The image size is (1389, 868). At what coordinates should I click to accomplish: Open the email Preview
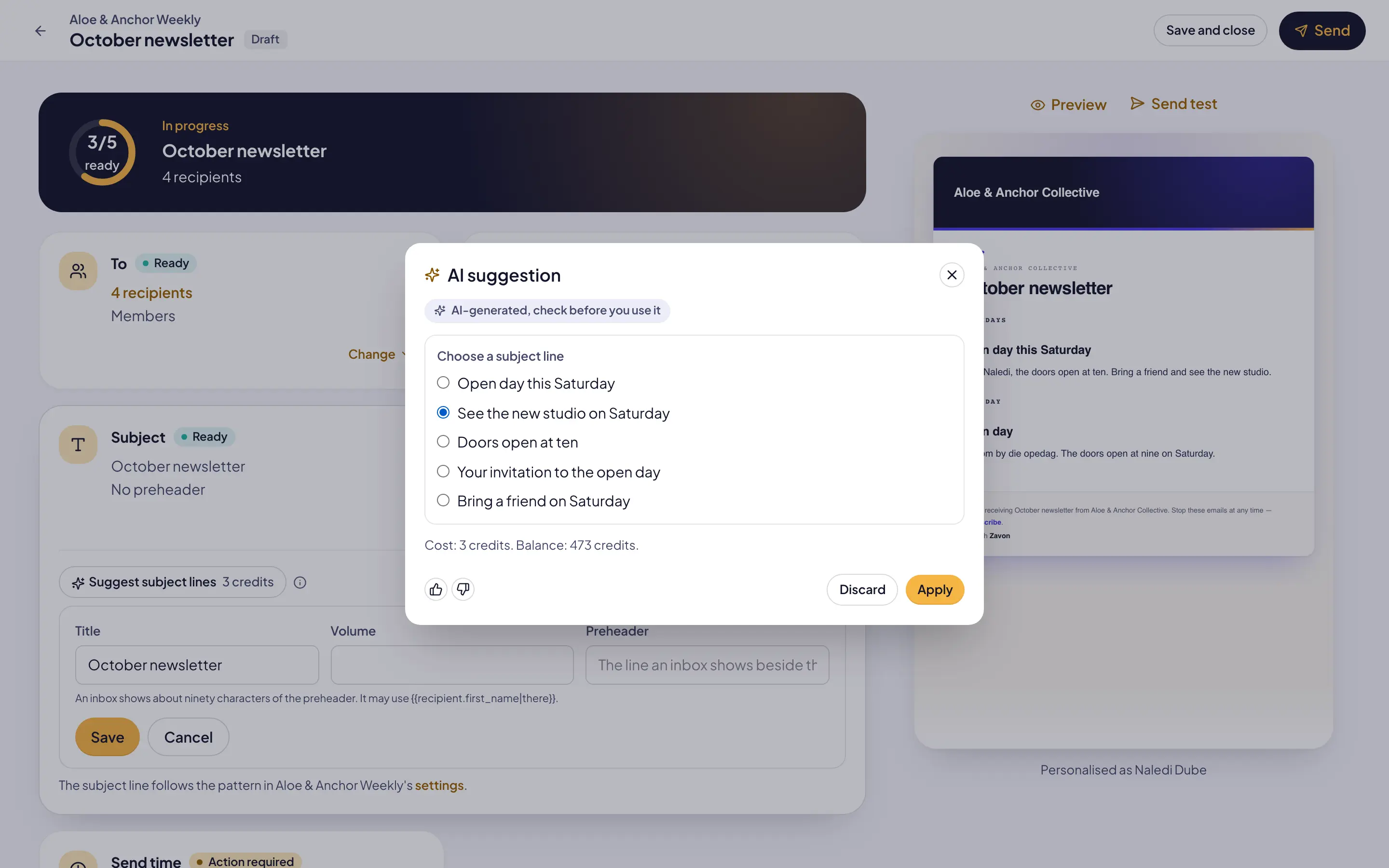[x=1068, y=105]
